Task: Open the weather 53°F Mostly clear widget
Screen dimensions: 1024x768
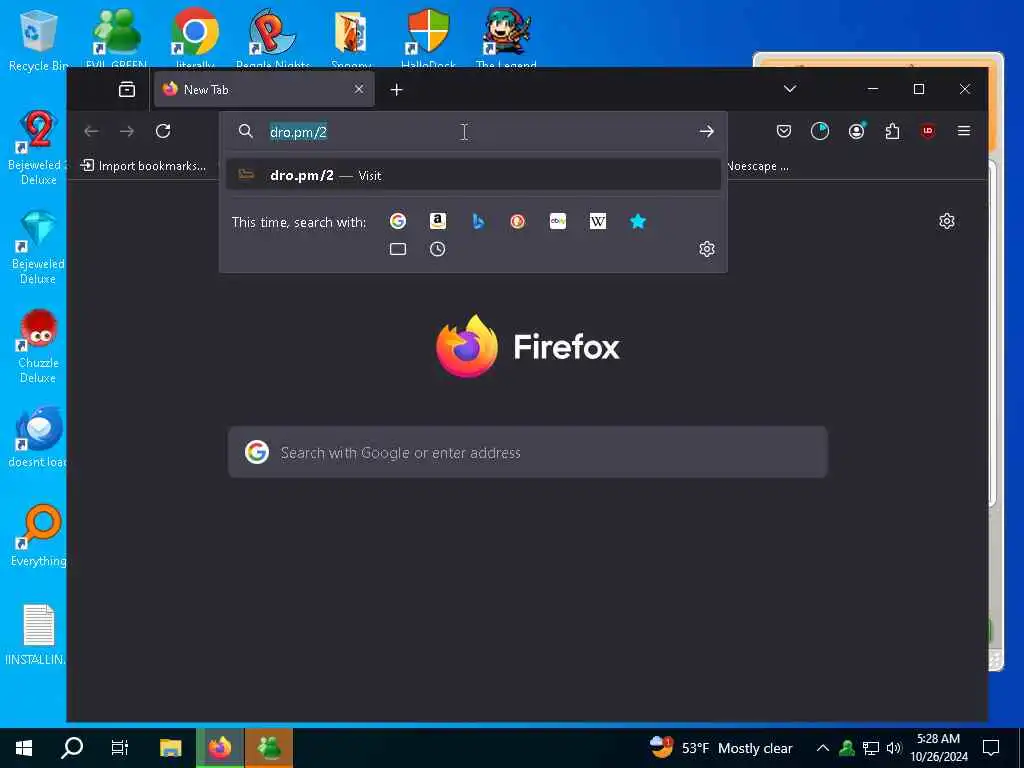Action: coord(721,748)
